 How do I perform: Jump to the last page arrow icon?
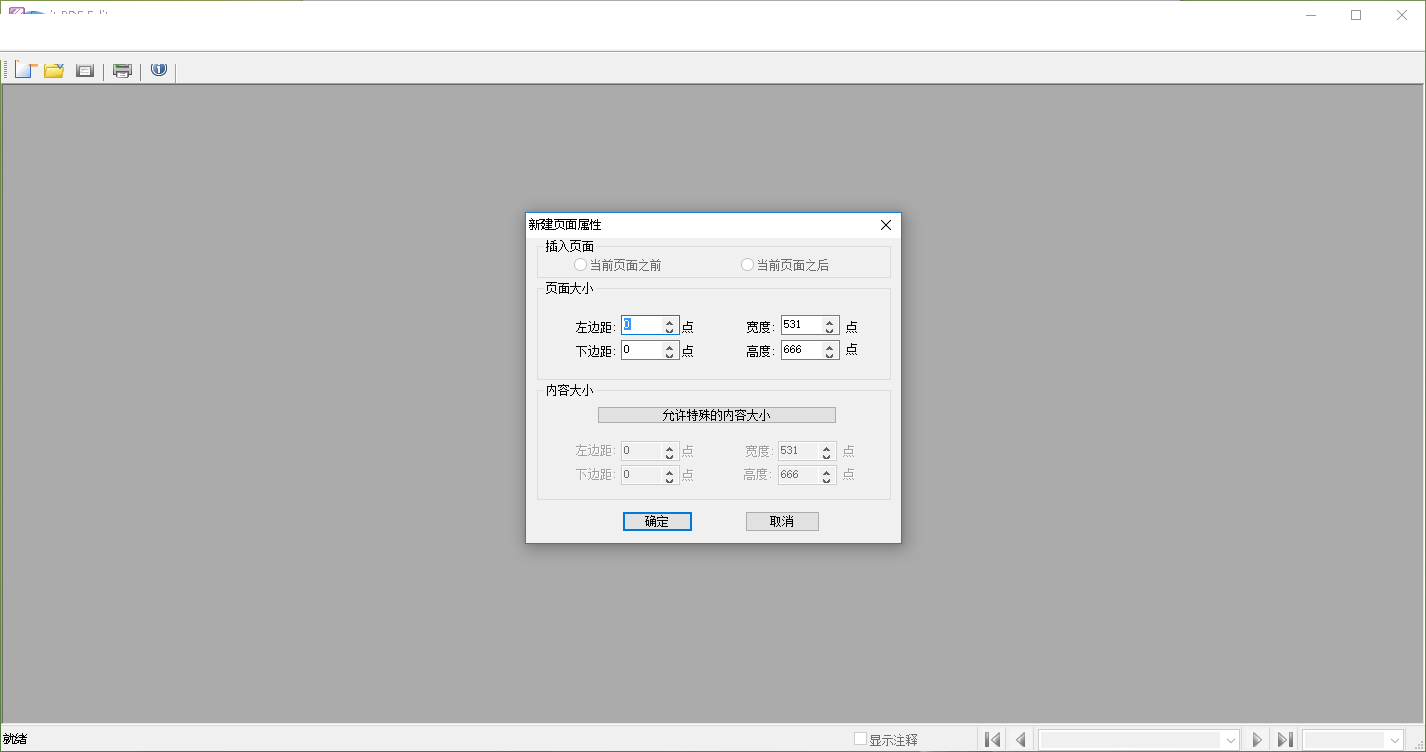pos(1285,738)
